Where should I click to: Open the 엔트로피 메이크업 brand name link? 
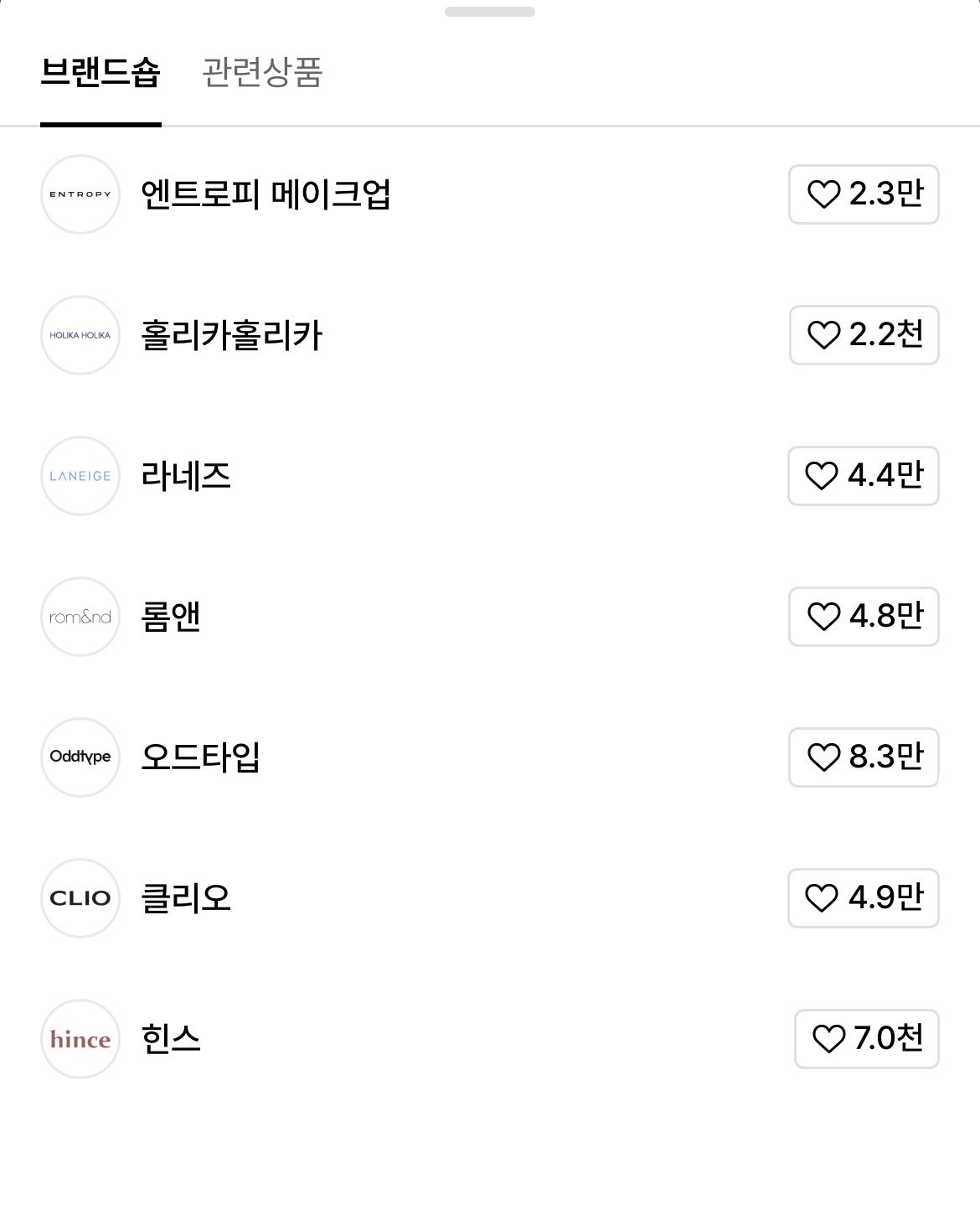click(x=266, y=194)
